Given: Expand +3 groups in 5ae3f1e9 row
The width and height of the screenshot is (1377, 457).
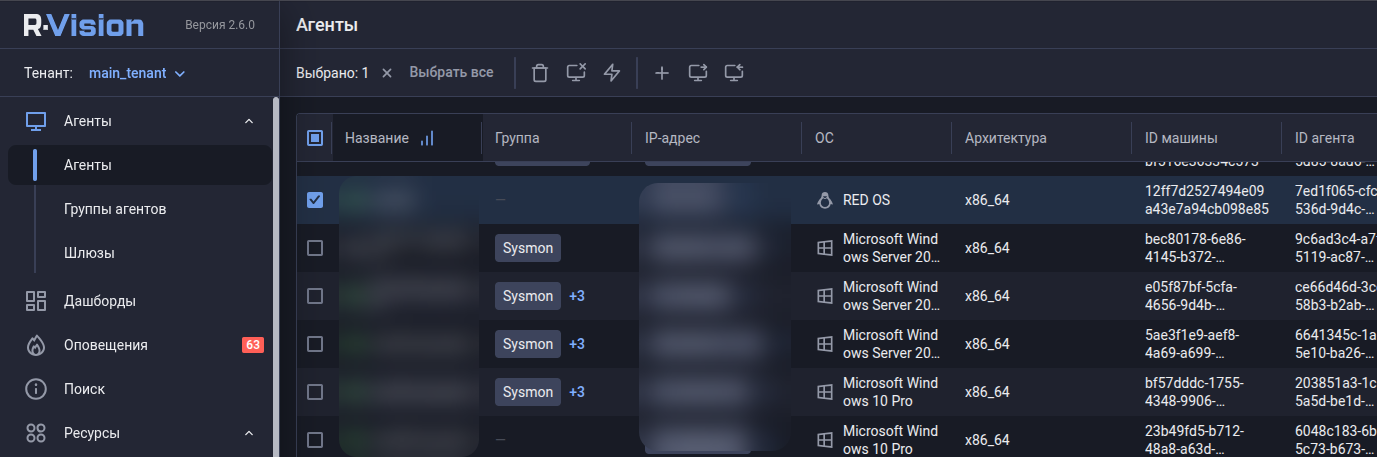Looking at the screenshot, I should [x=577, y=344].
